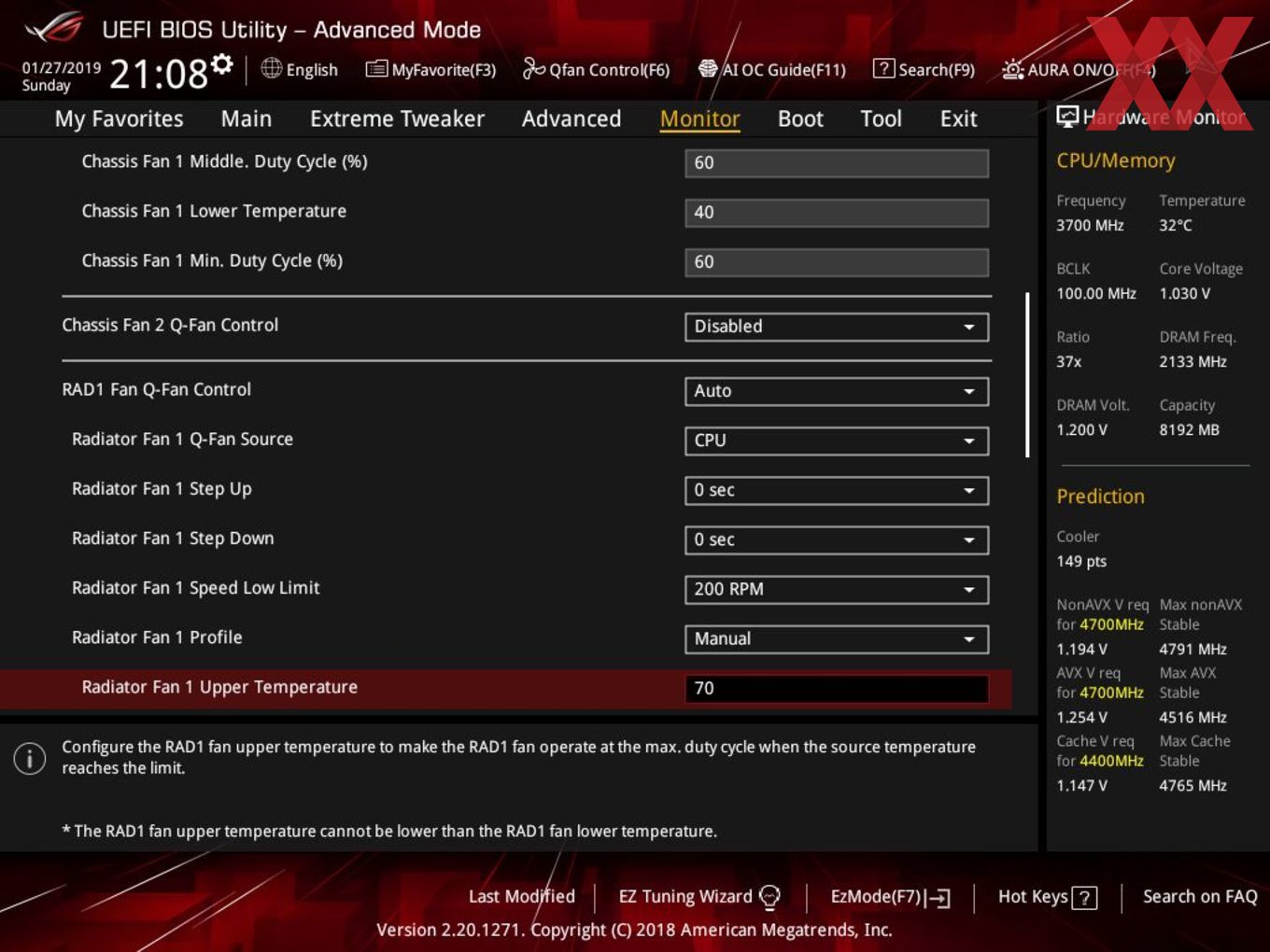Image resolution: width=1270 pixels, height=952 pixels.
Task: Edit Chassis Fan 1 Middle Duty Cycle field
Action: [836, 162]
